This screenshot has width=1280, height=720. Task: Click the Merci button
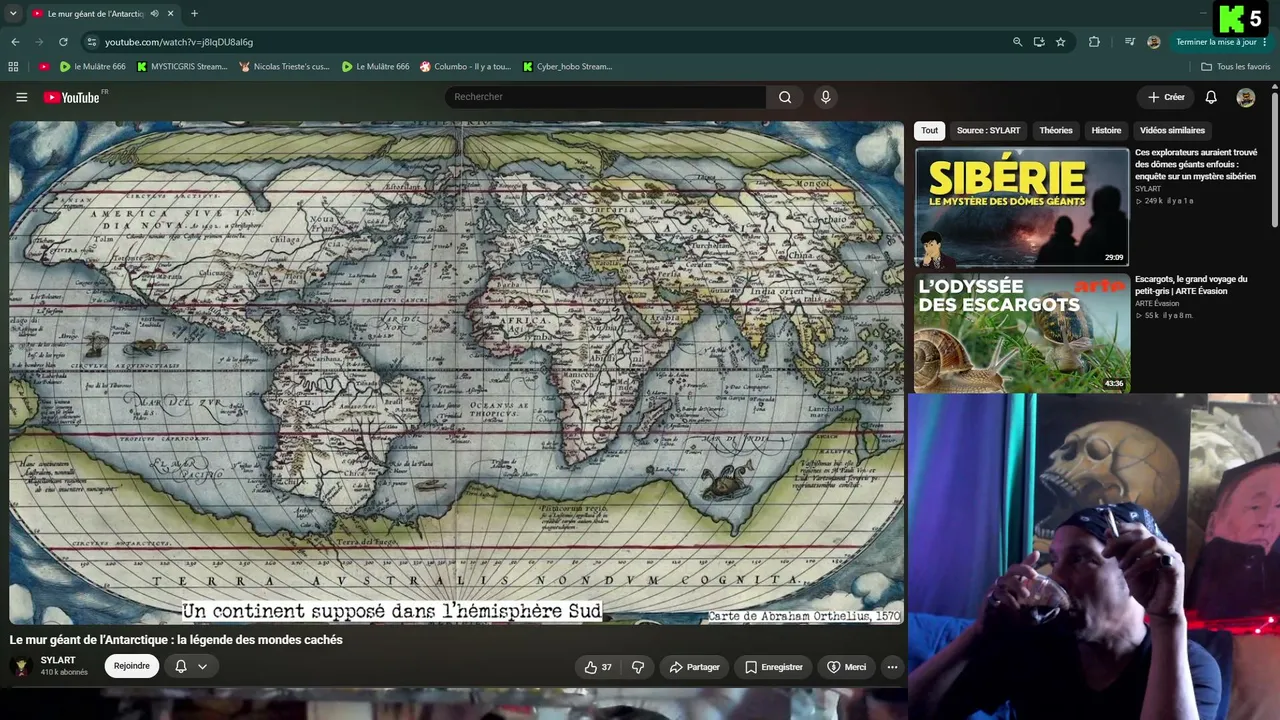click(x=847, y=667)
